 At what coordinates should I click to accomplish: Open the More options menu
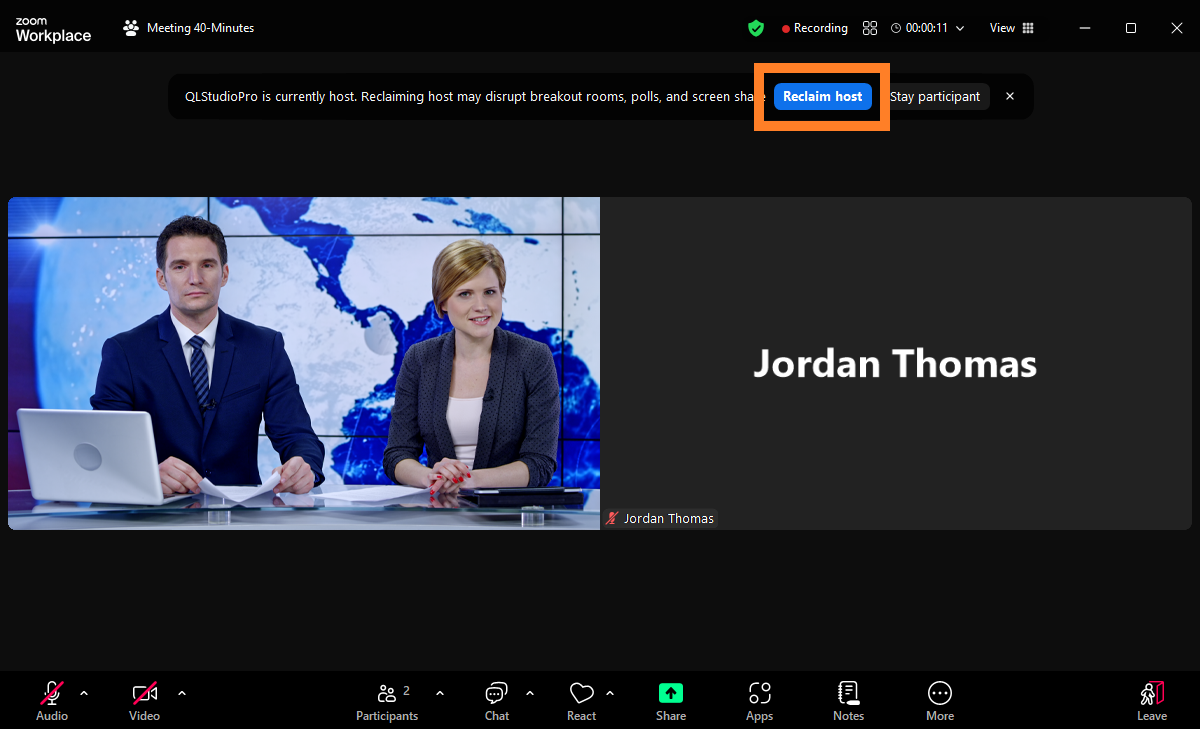click(940, 700)
